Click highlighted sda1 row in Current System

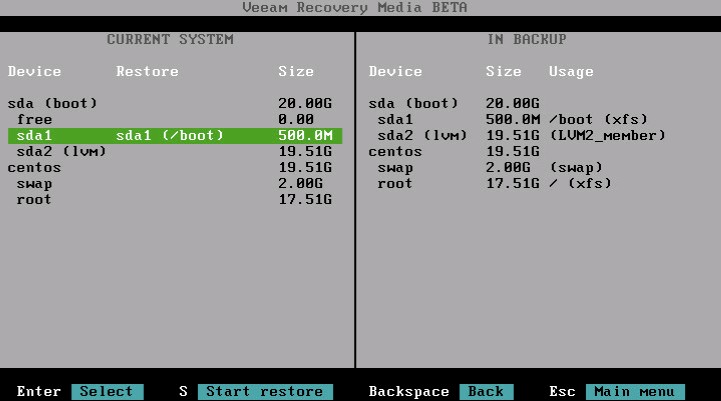[174, 136]
